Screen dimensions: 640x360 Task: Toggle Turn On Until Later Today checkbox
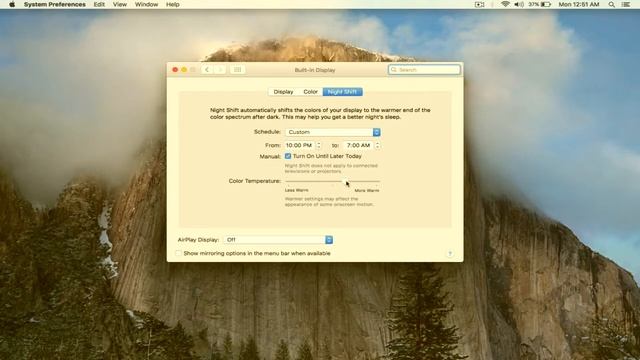[288, 156]
